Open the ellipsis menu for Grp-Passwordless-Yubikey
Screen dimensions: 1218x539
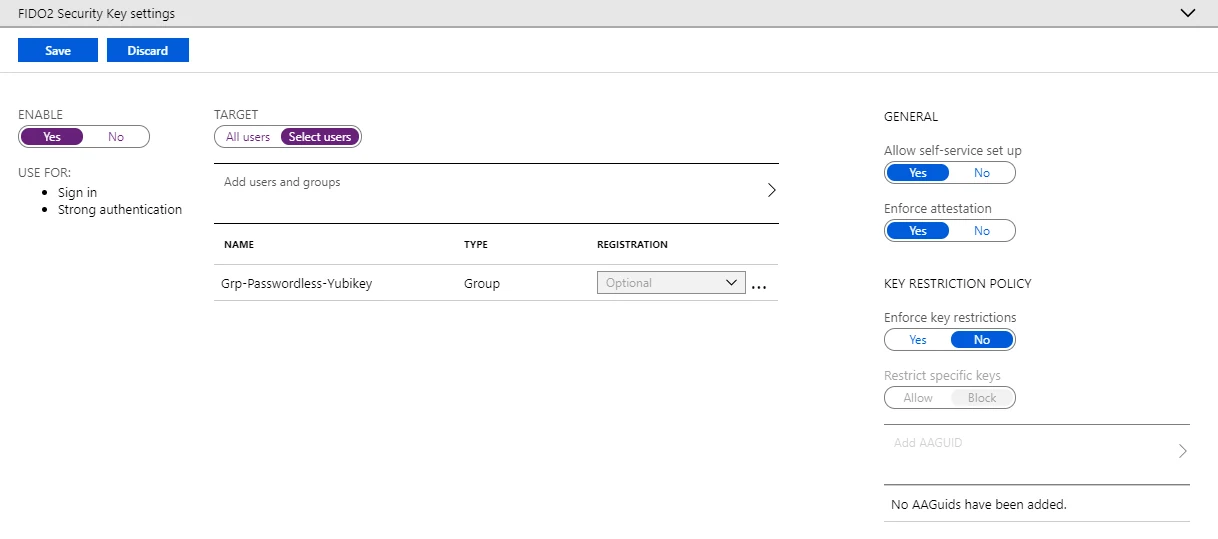click(x=758, y=286)
